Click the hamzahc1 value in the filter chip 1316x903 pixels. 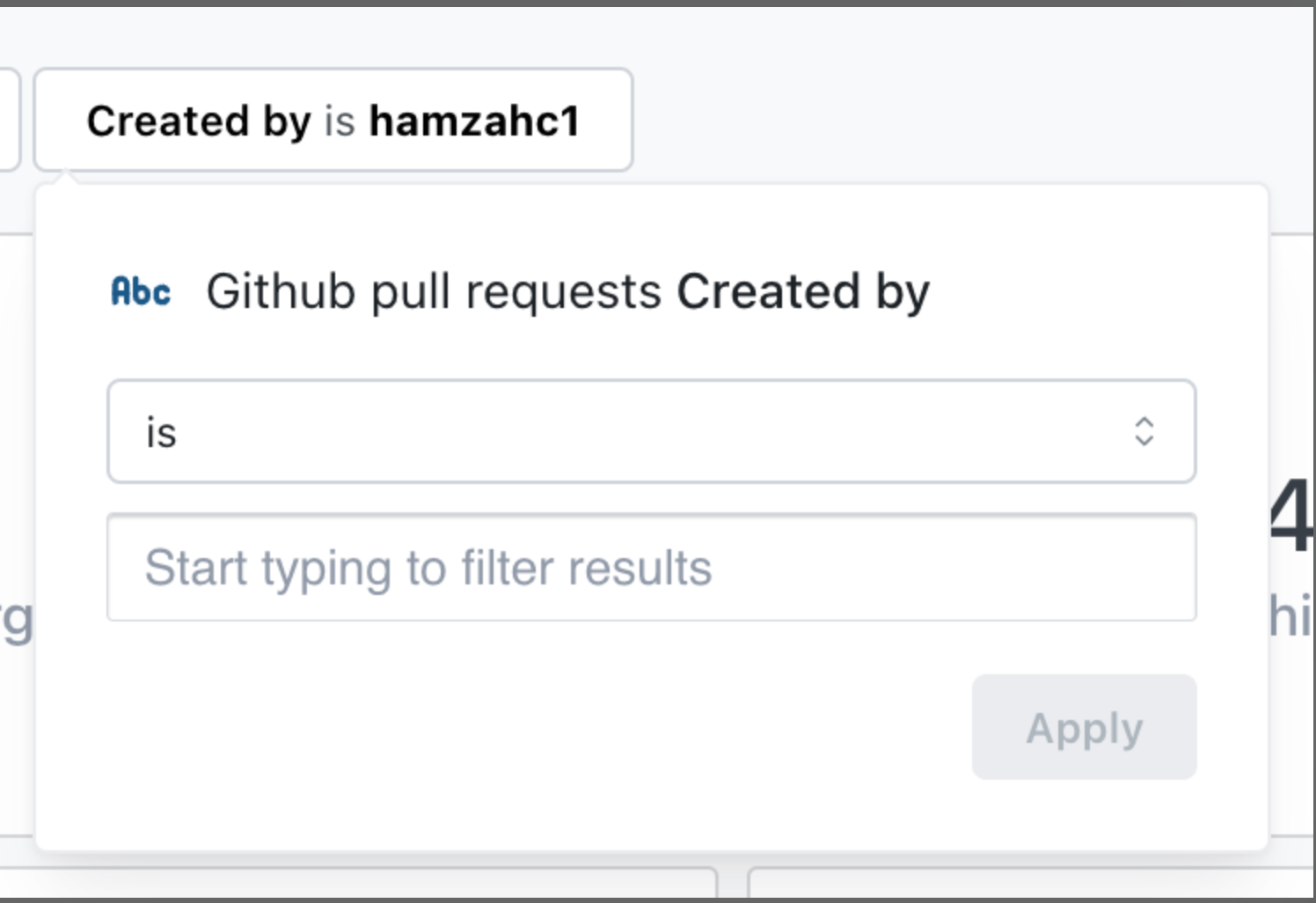click(474, 121)
